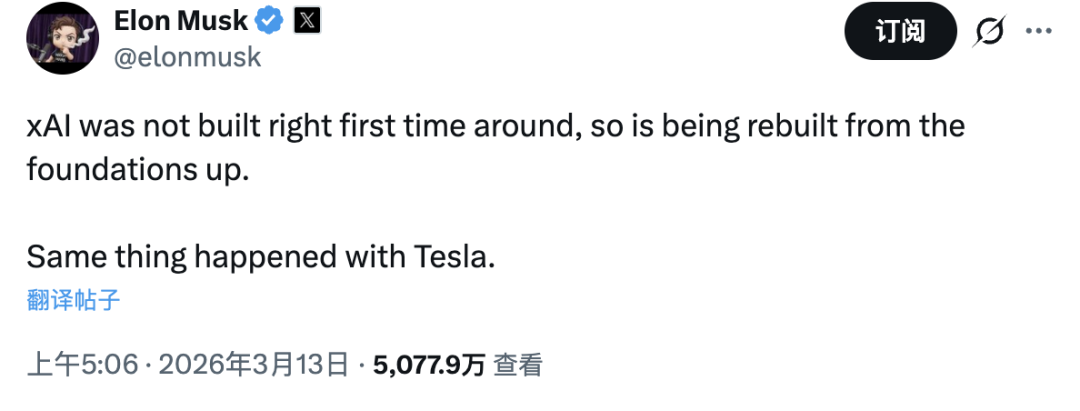Click the 2026年3月13日 date text
Image resolution: width=1080 pixels, height=411 pixels.
click(x=253, y=365)
